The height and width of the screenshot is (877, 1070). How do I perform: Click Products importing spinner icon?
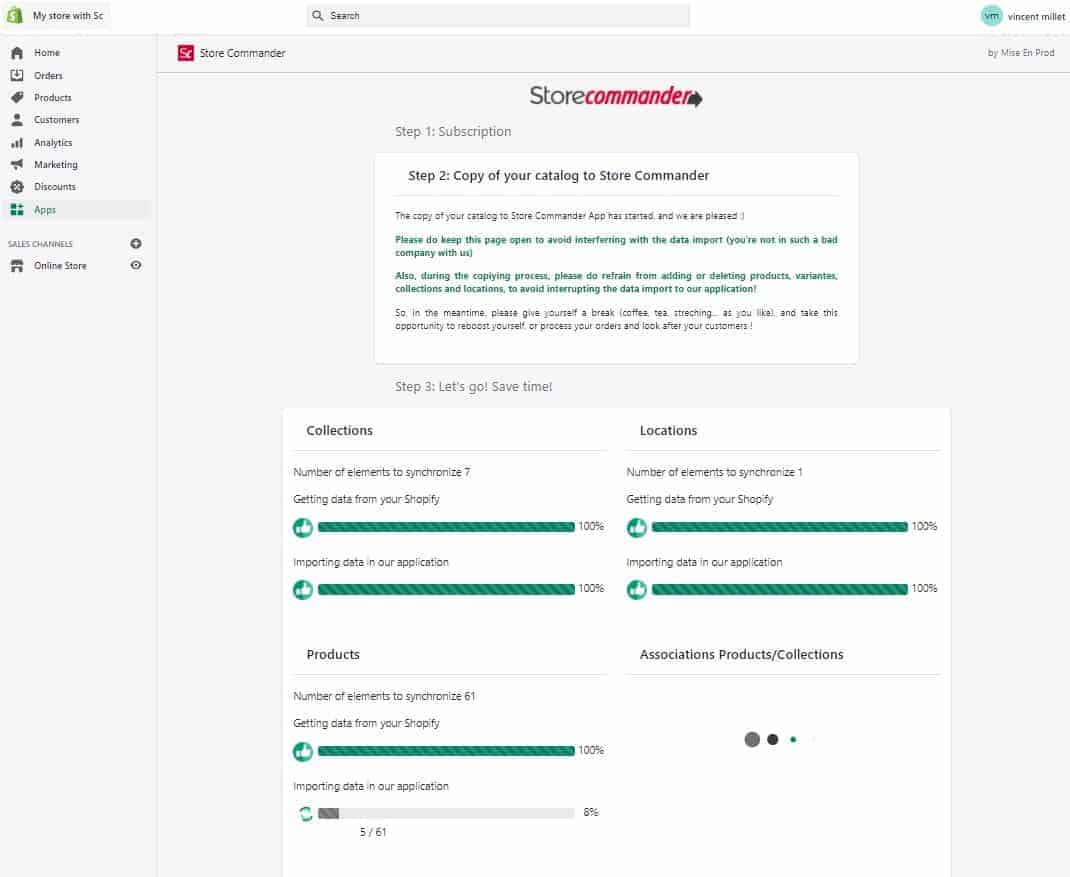[305, 813]
